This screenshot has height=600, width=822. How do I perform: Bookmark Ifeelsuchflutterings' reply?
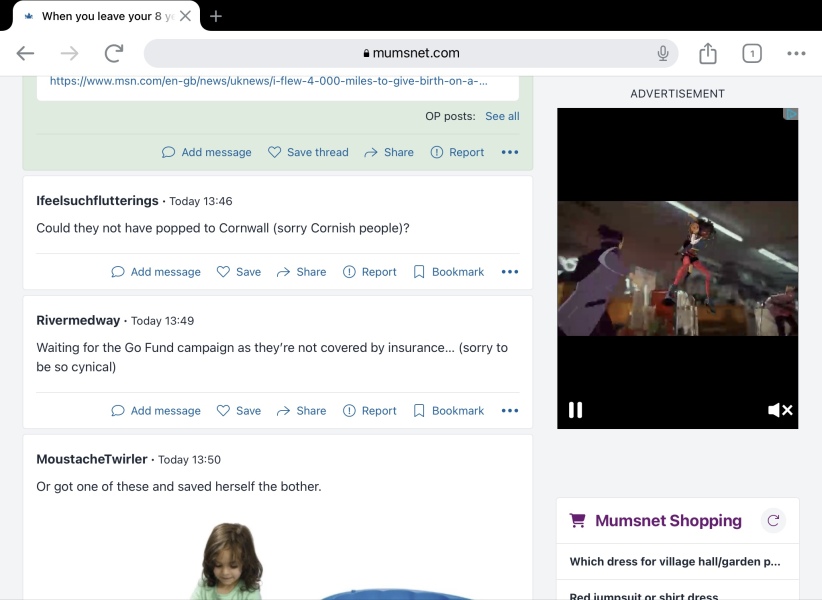pos(420,271)
